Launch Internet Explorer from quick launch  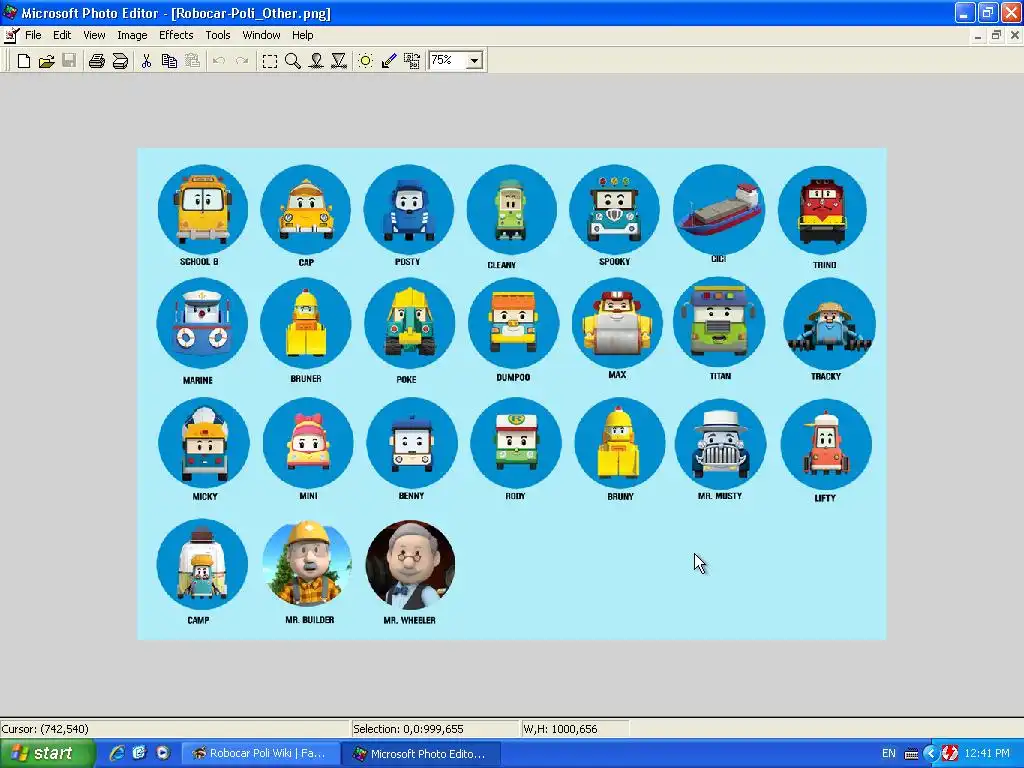coord(116,753)
